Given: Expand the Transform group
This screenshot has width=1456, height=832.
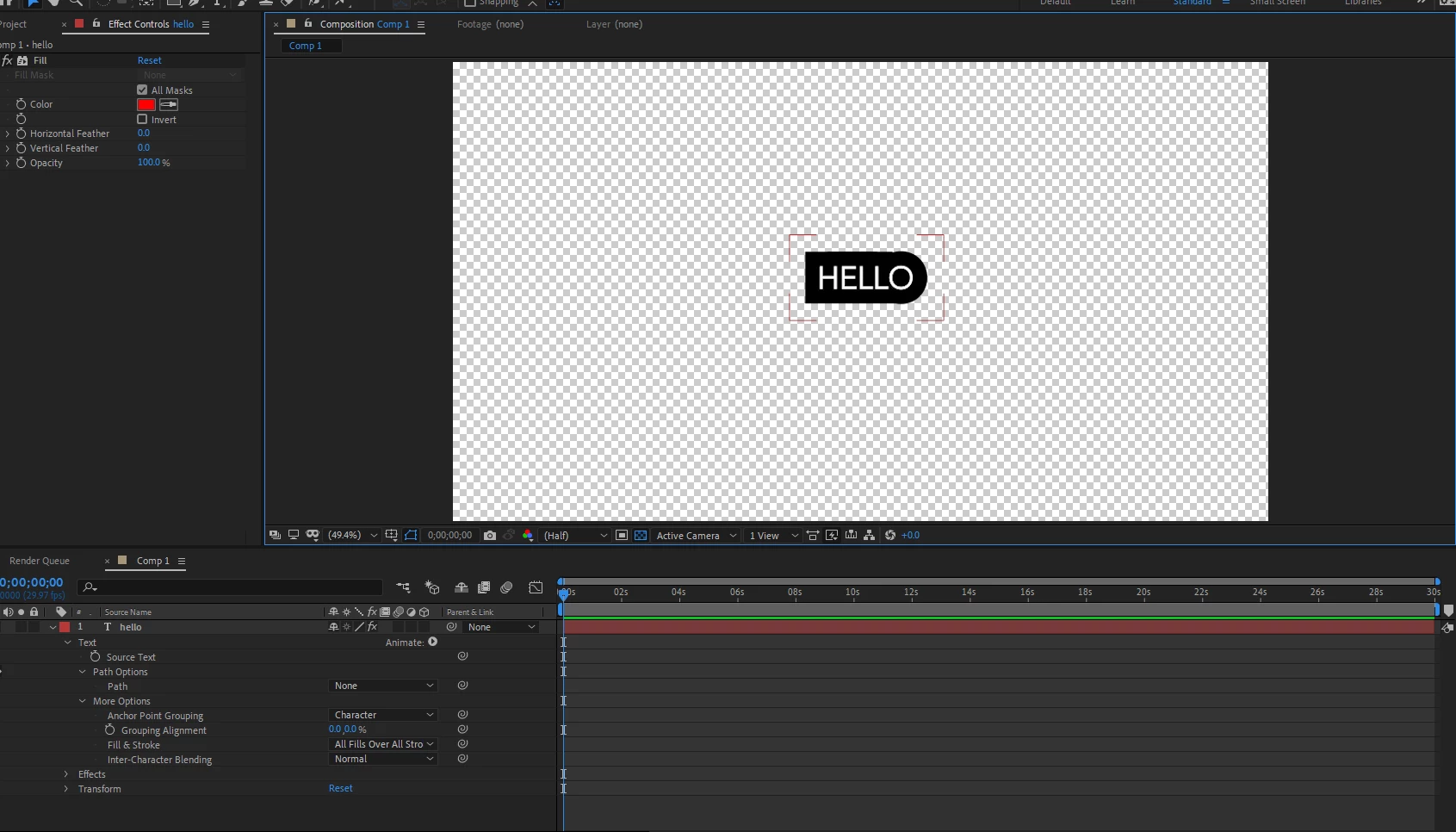Looking at the screenshot, I should [66, 788].
